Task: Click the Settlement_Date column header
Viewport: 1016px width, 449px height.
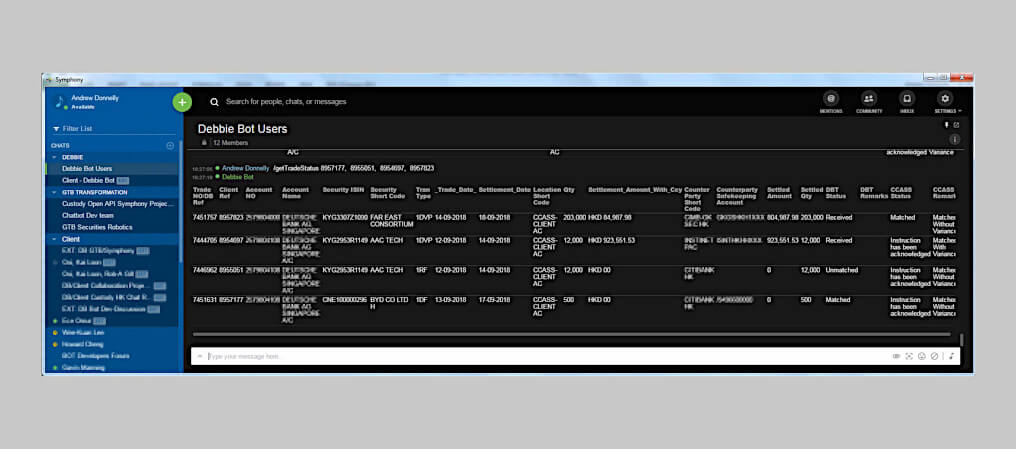Action: (505, 190)
